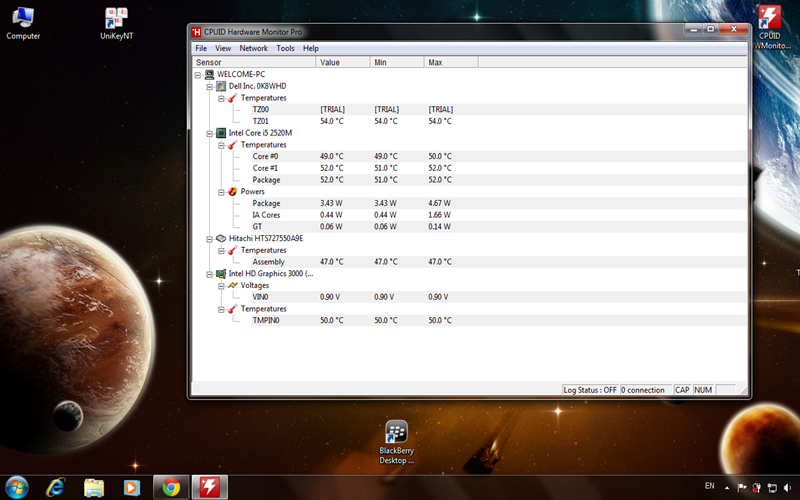This screenshot has width=800, height=500.
Task: Open Windows Media Player from the taskbar
Action: 132,488
